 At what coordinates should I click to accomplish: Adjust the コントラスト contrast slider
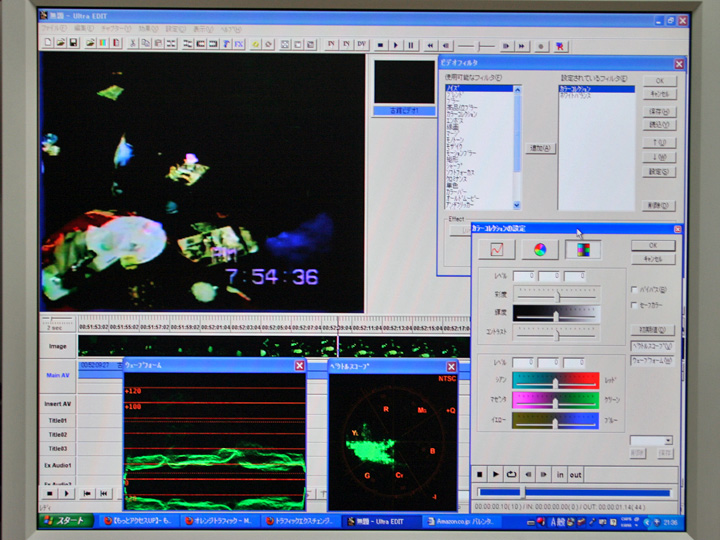557,333
